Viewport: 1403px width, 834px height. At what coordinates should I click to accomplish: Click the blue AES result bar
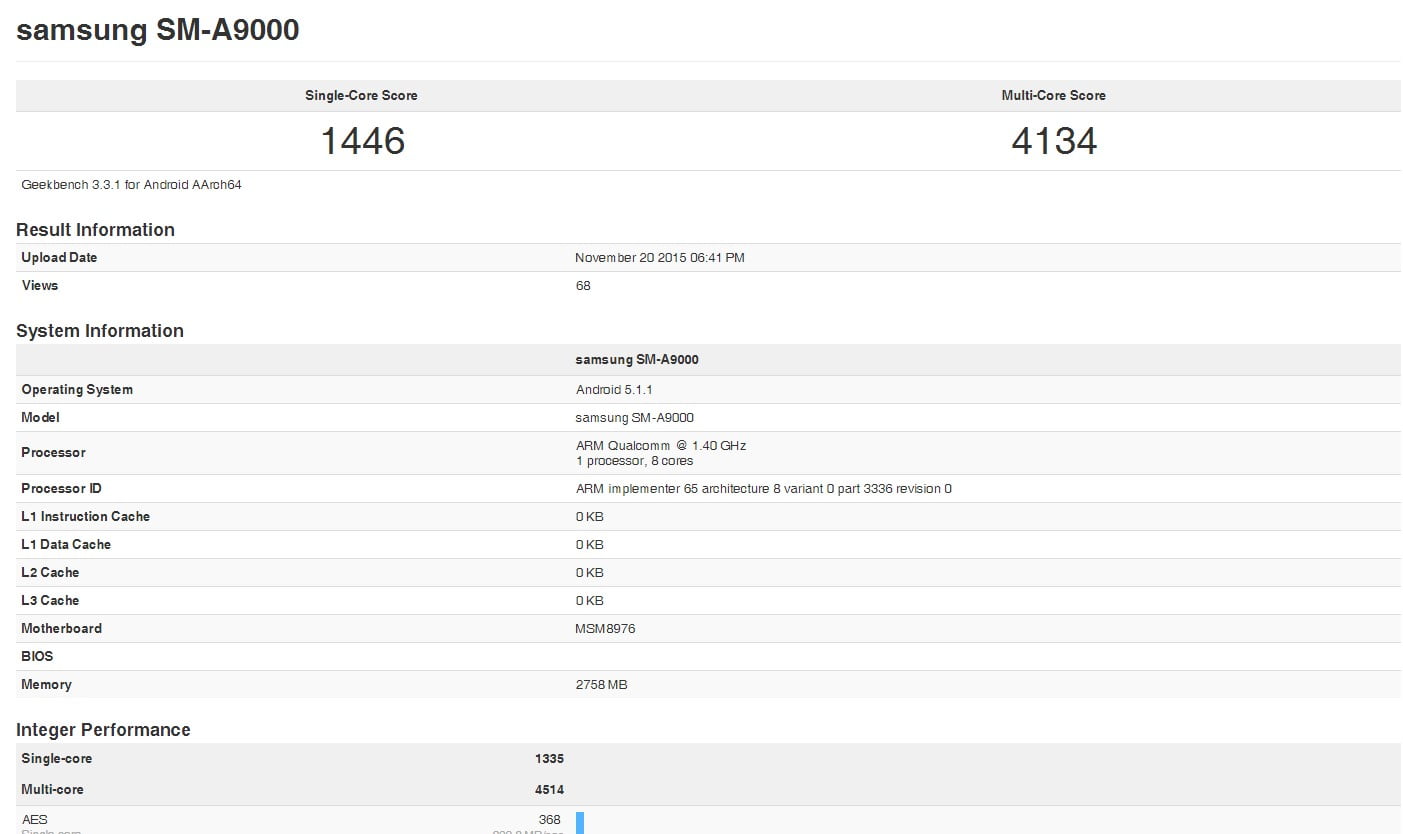(x=580, y=822)
